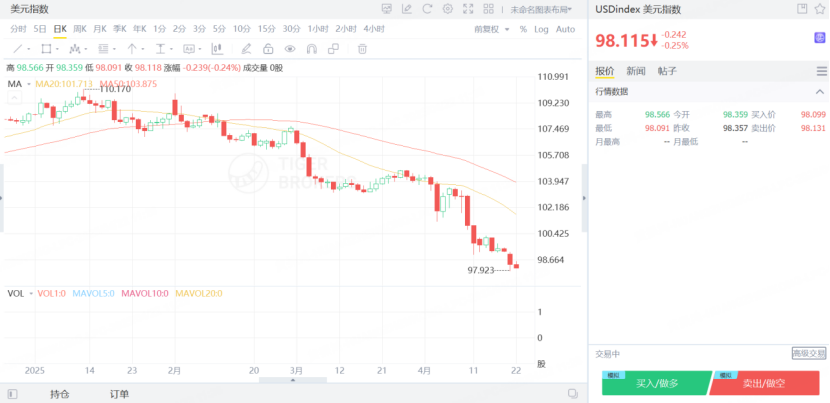Select the 报价 quotes tab

(x=605, y=71)
